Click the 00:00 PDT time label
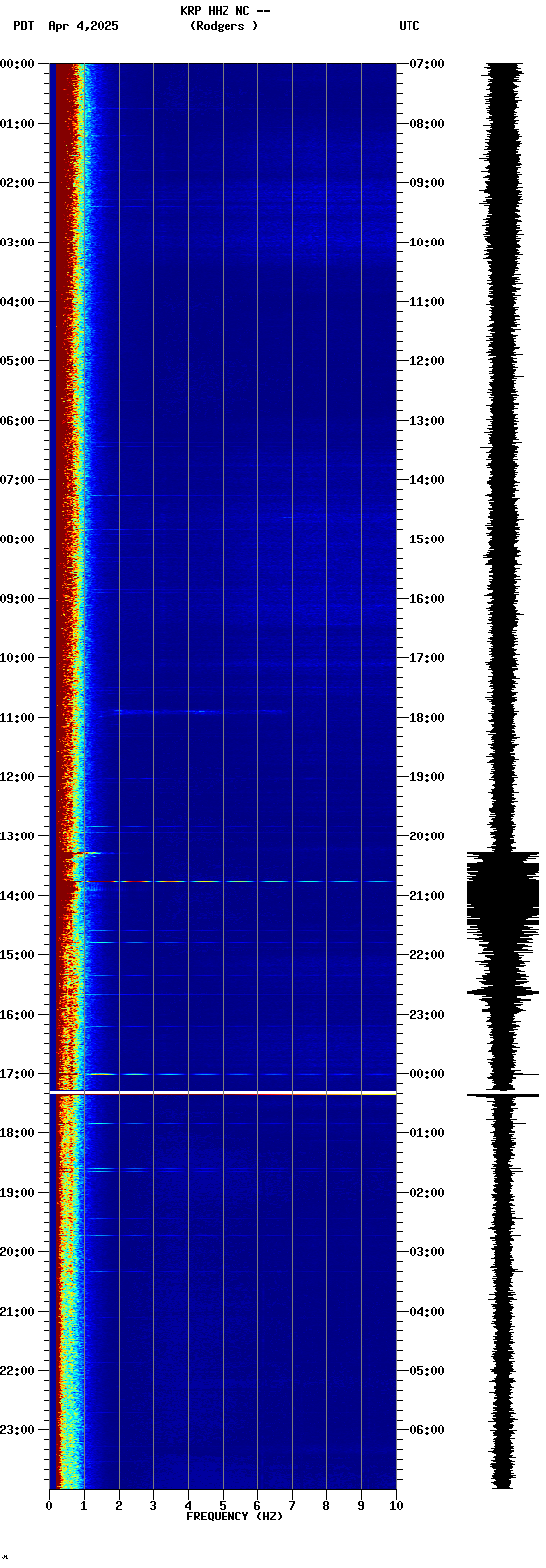 point(18,64)
